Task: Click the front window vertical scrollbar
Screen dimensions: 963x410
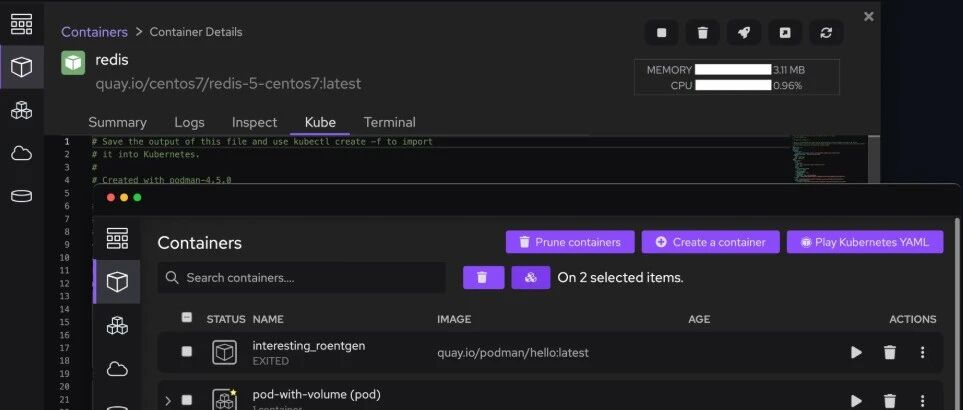Action: (957, 313)
